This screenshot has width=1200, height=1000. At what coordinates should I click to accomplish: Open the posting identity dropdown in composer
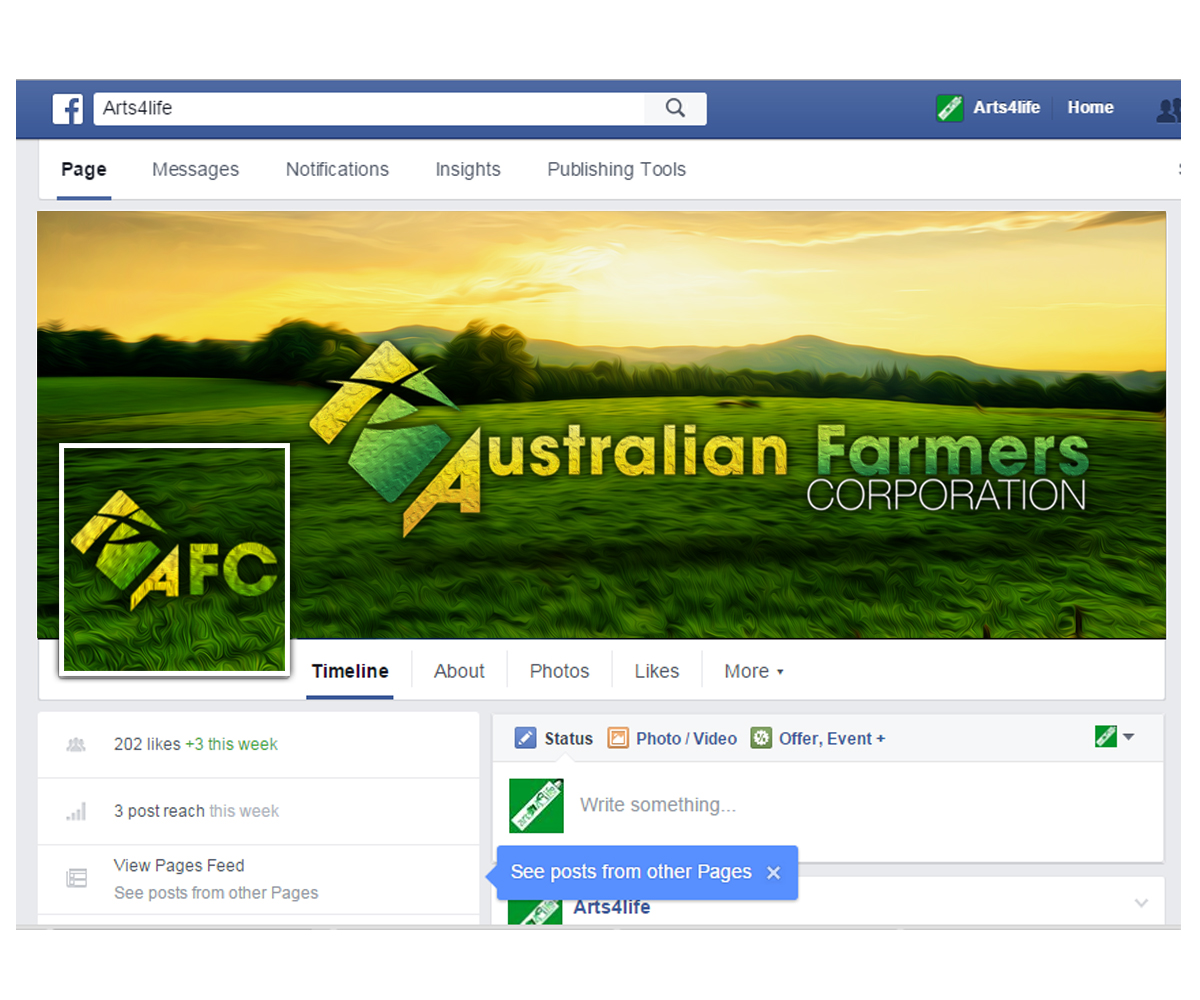click(1115, 737)
